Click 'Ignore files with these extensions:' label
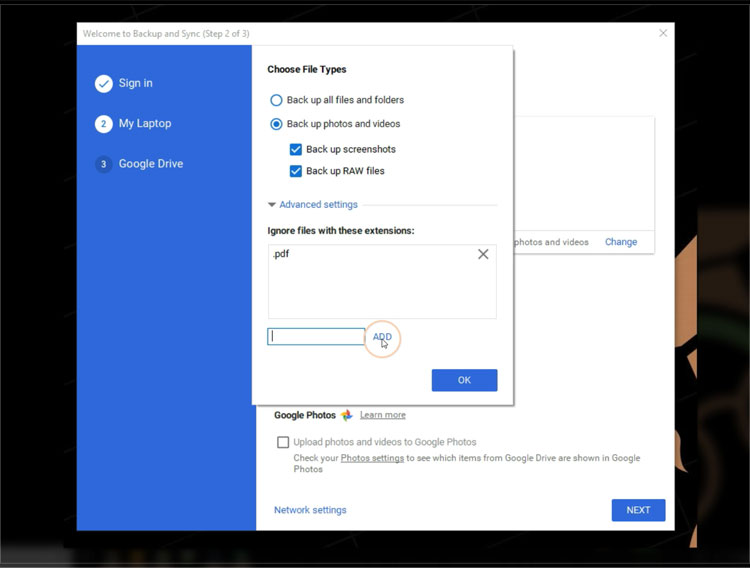Image resolution: width=750 pixels, height=568 pixels. pos(341,231)
